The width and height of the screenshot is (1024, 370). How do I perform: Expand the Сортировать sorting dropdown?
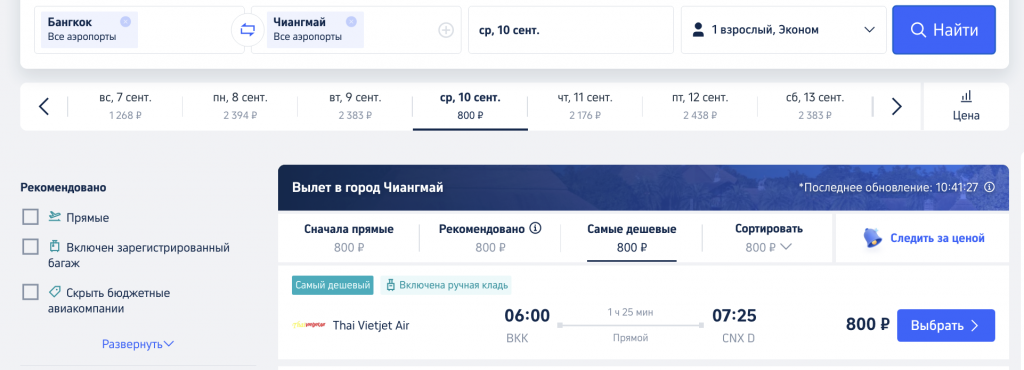(x=769, y=238)
